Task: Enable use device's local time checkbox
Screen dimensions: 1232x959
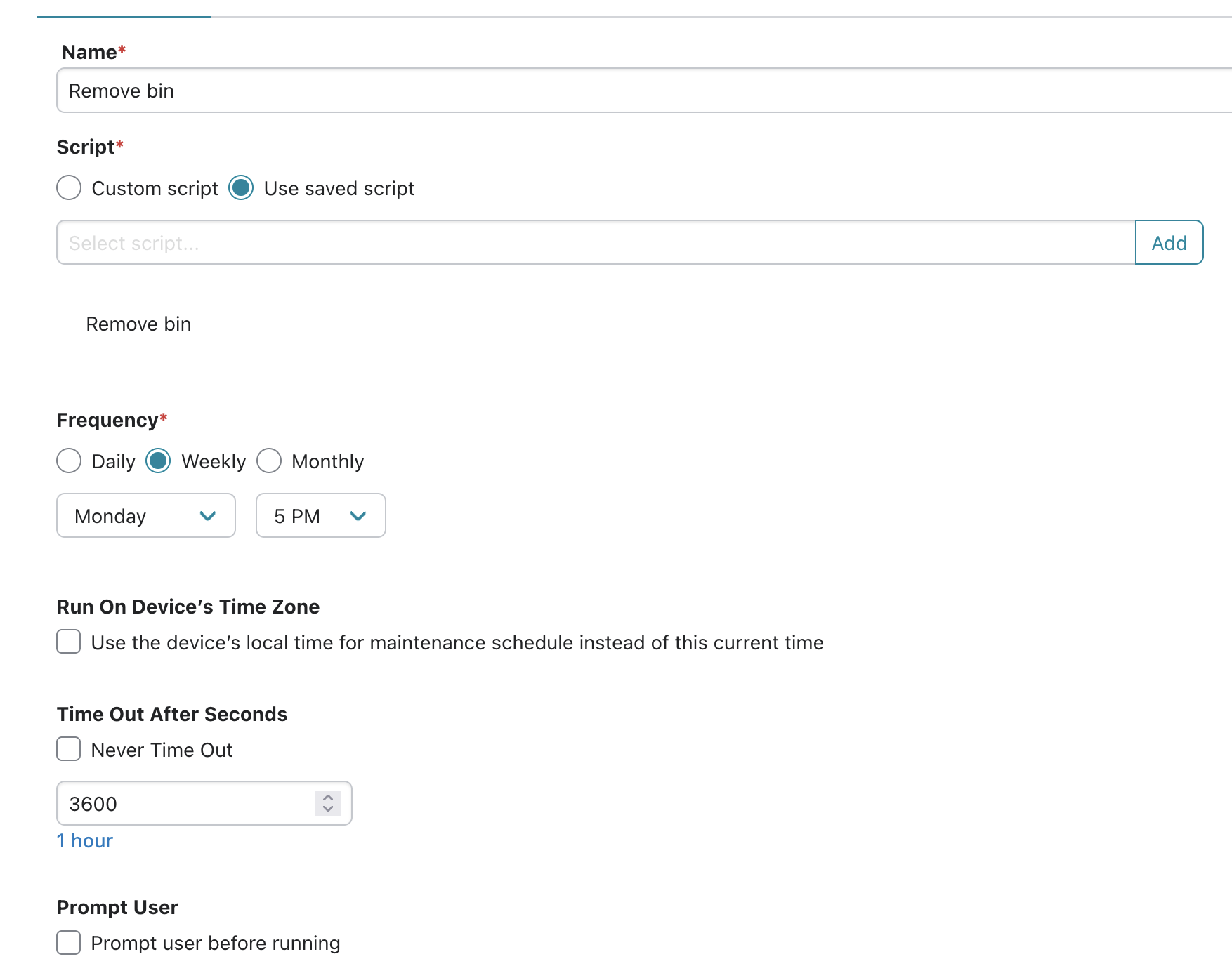Action: (x=69, y=642)
